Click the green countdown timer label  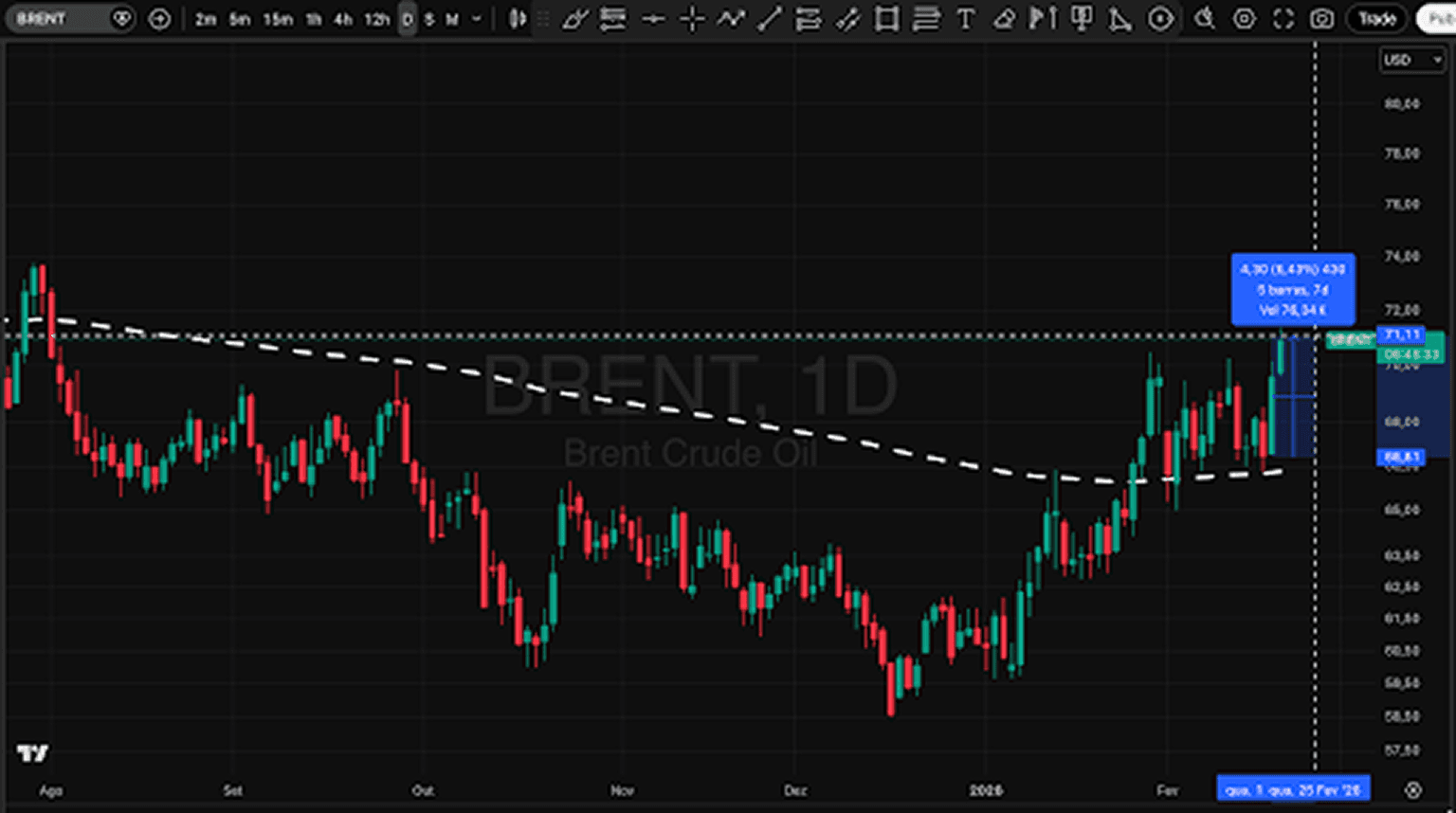click(1411, 354)
